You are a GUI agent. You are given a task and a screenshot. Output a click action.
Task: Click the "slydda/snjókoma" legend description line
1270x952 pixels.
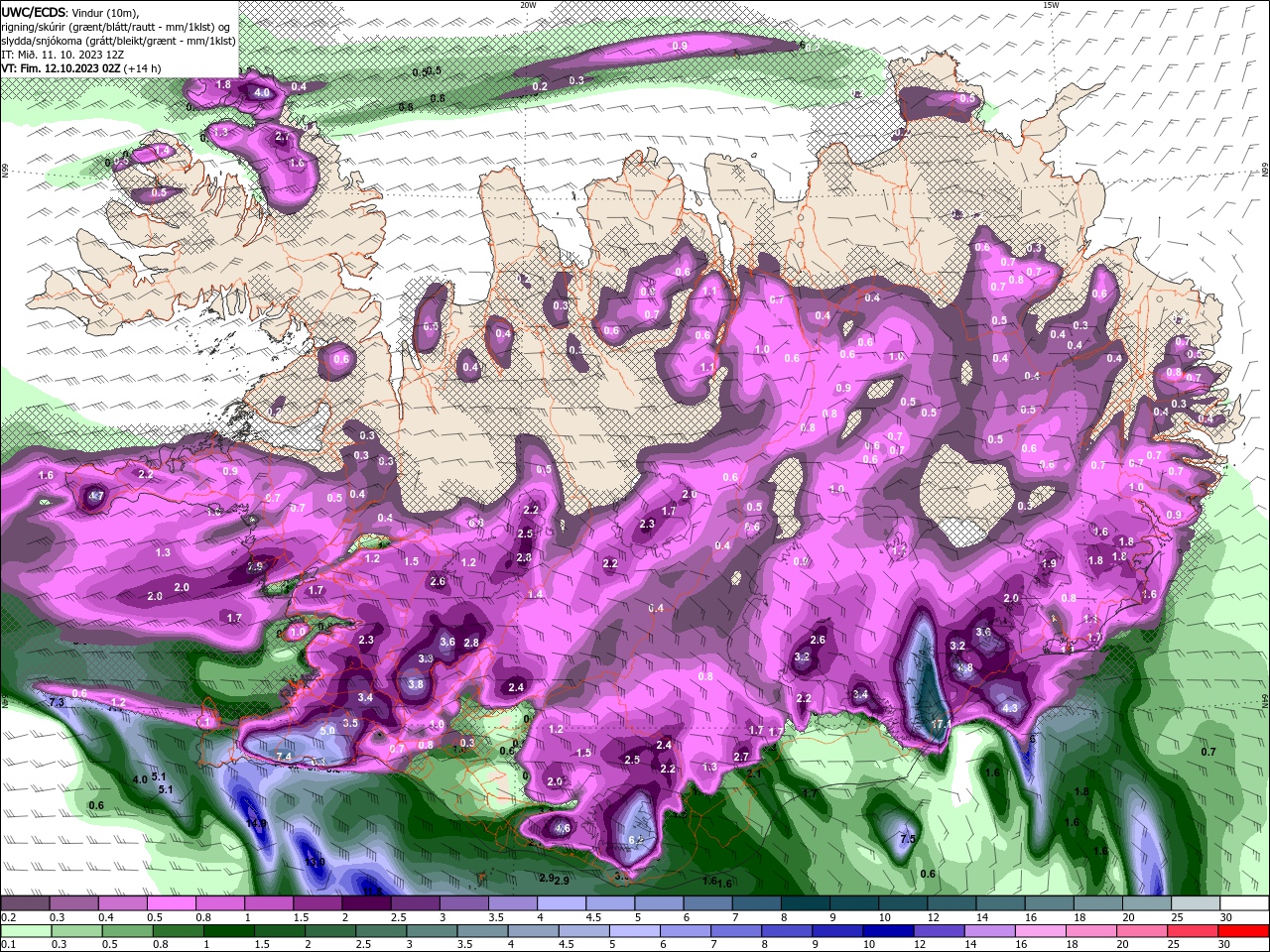coord(118,41)
